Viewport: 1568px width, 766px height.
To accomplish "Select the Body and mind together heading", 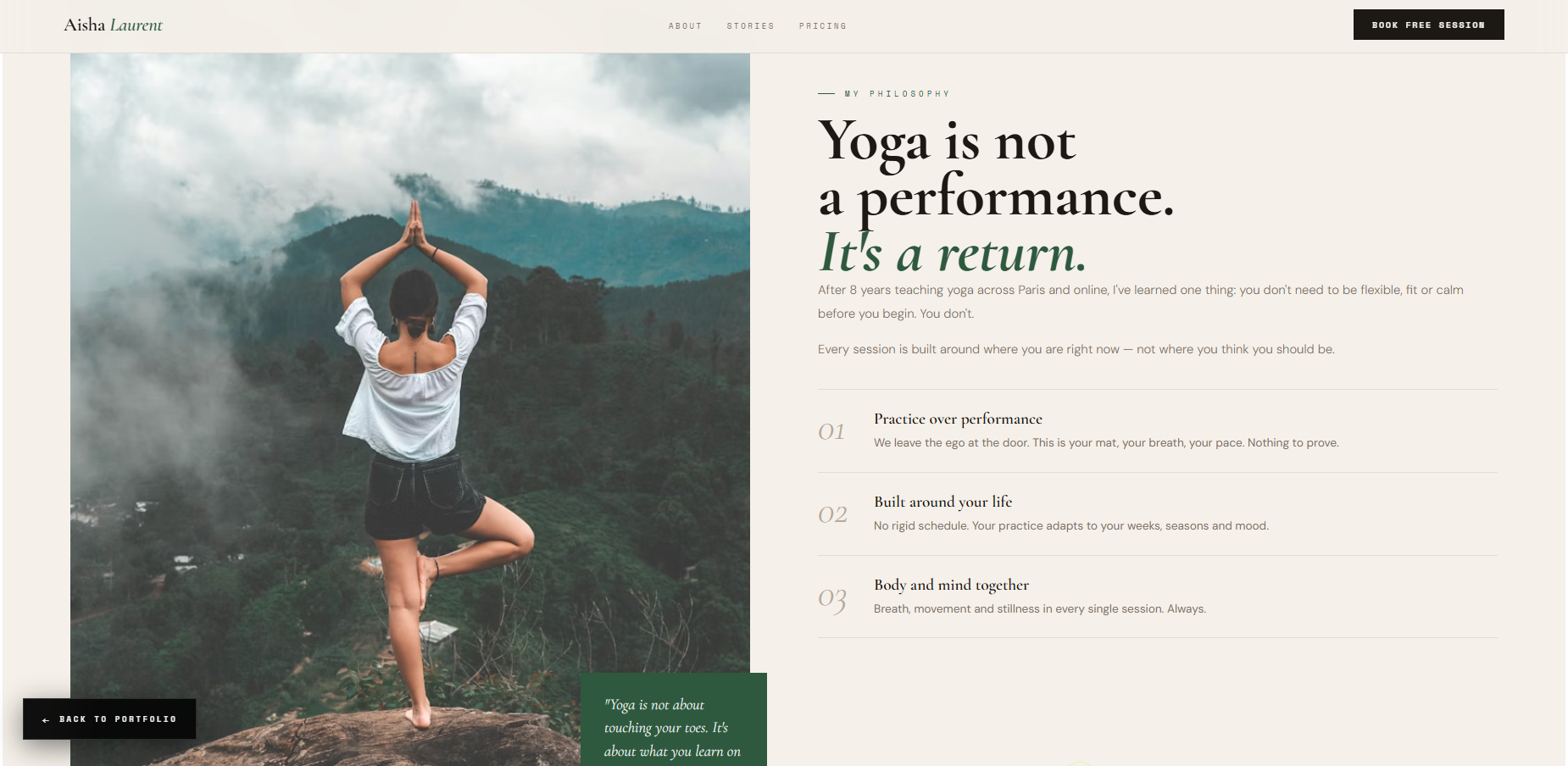I will [951, 585].
